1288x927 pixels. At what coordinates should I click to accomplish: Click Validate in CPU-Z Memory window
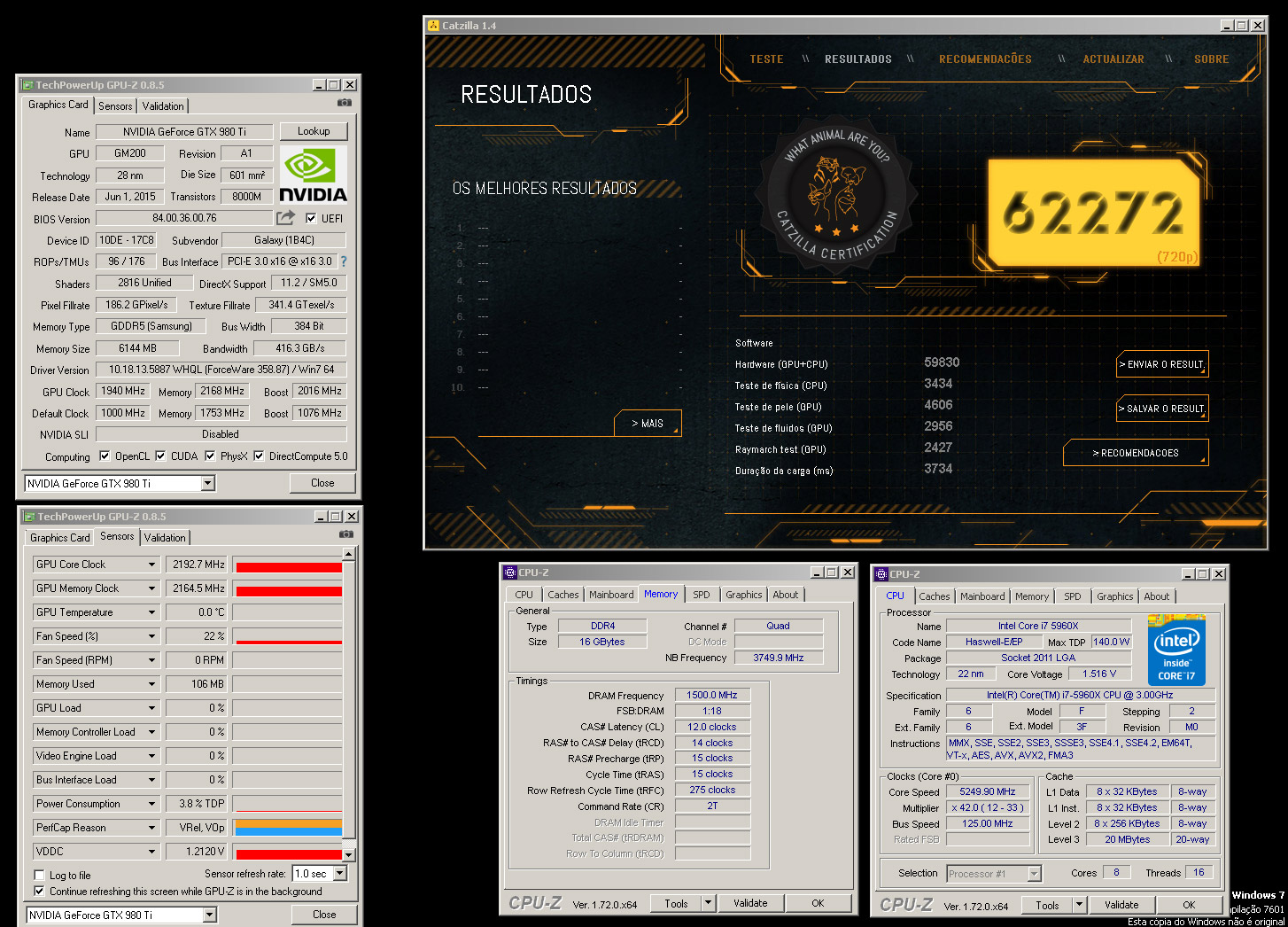[750, 903]
